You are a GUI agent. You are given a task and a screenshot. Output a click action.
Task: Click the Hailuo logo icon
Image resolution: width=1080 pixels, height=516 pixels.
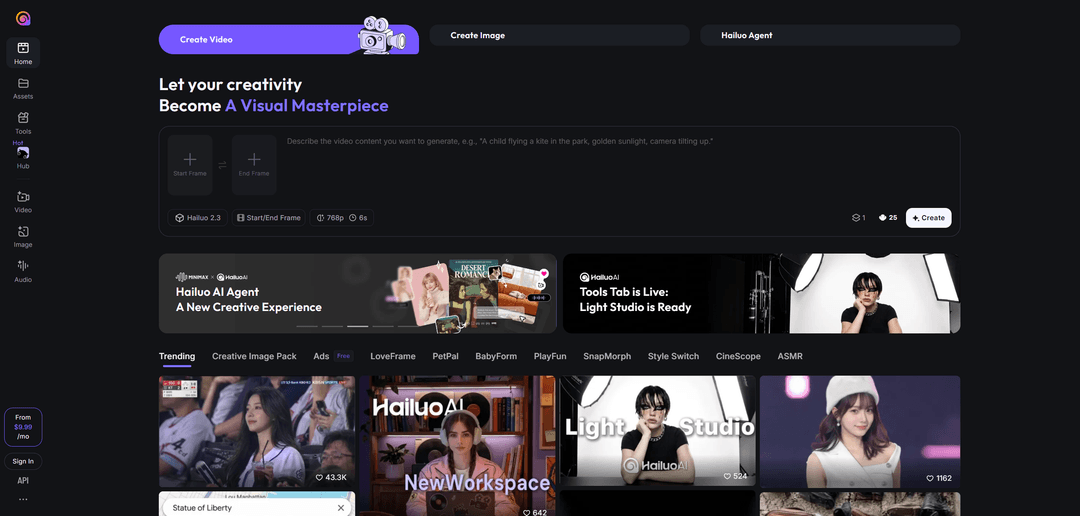23,19
